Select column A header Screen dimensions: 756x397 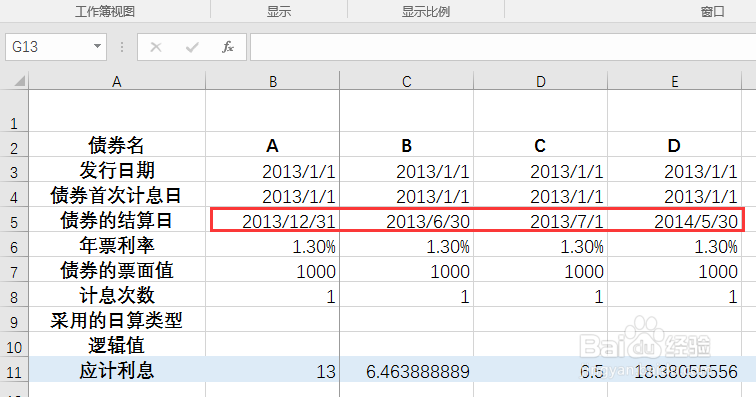(x=117, y=81)
